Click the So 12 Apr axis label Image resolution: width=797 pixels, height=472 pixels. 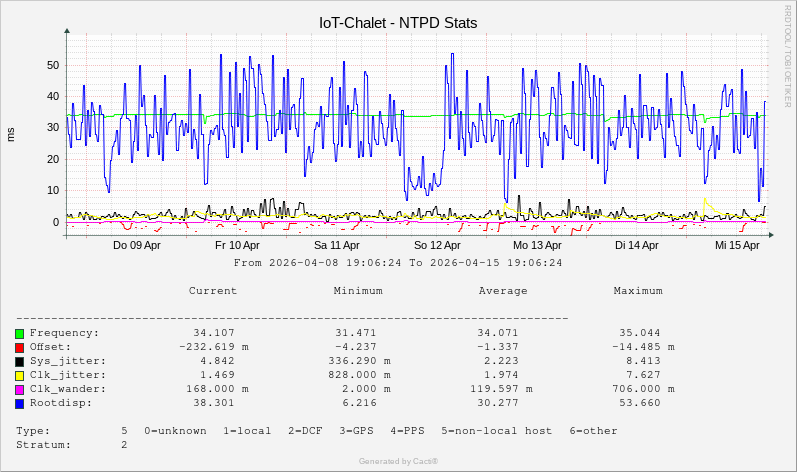pos(437,245)
